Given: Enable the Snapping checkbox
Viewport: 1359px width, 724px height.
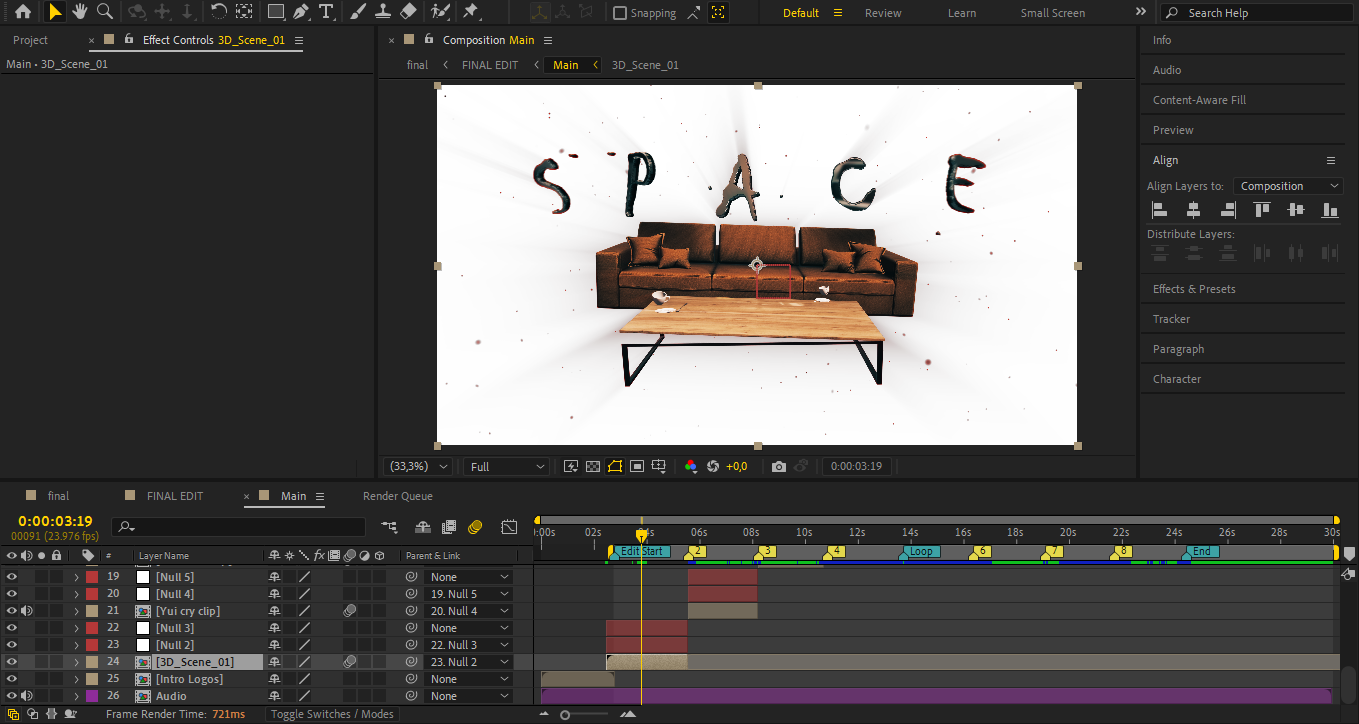Looking at the screenshot, I should pos(620,13).
